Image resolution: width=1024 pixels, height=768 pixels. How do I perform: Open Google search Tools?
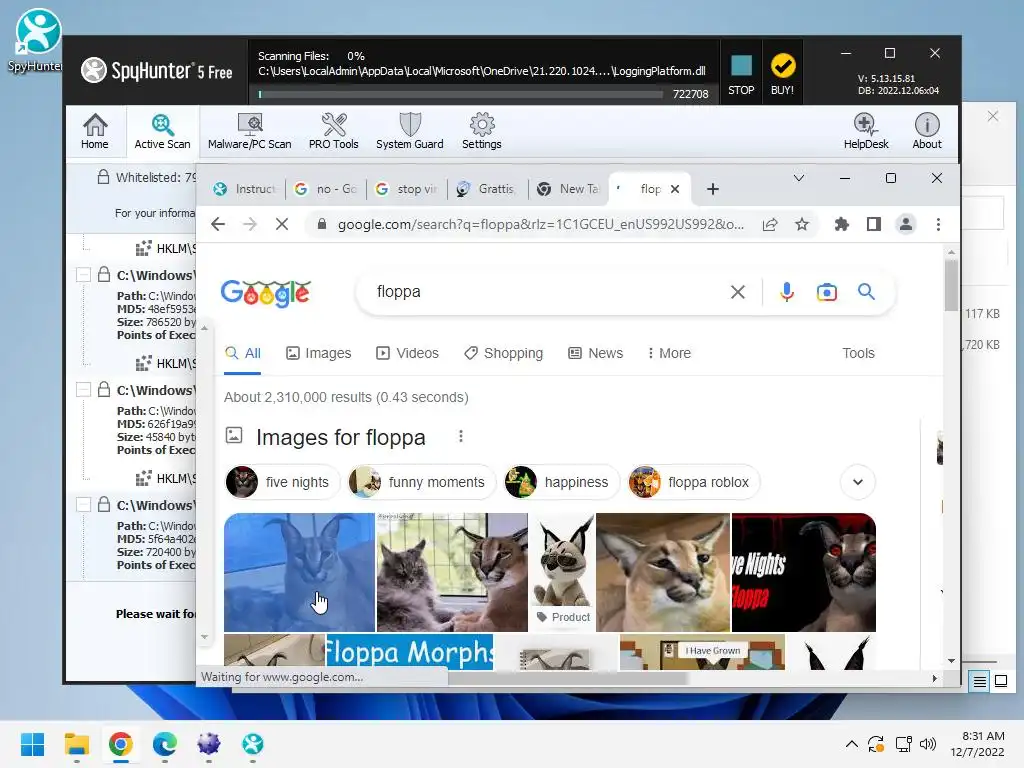pos(858,353)
